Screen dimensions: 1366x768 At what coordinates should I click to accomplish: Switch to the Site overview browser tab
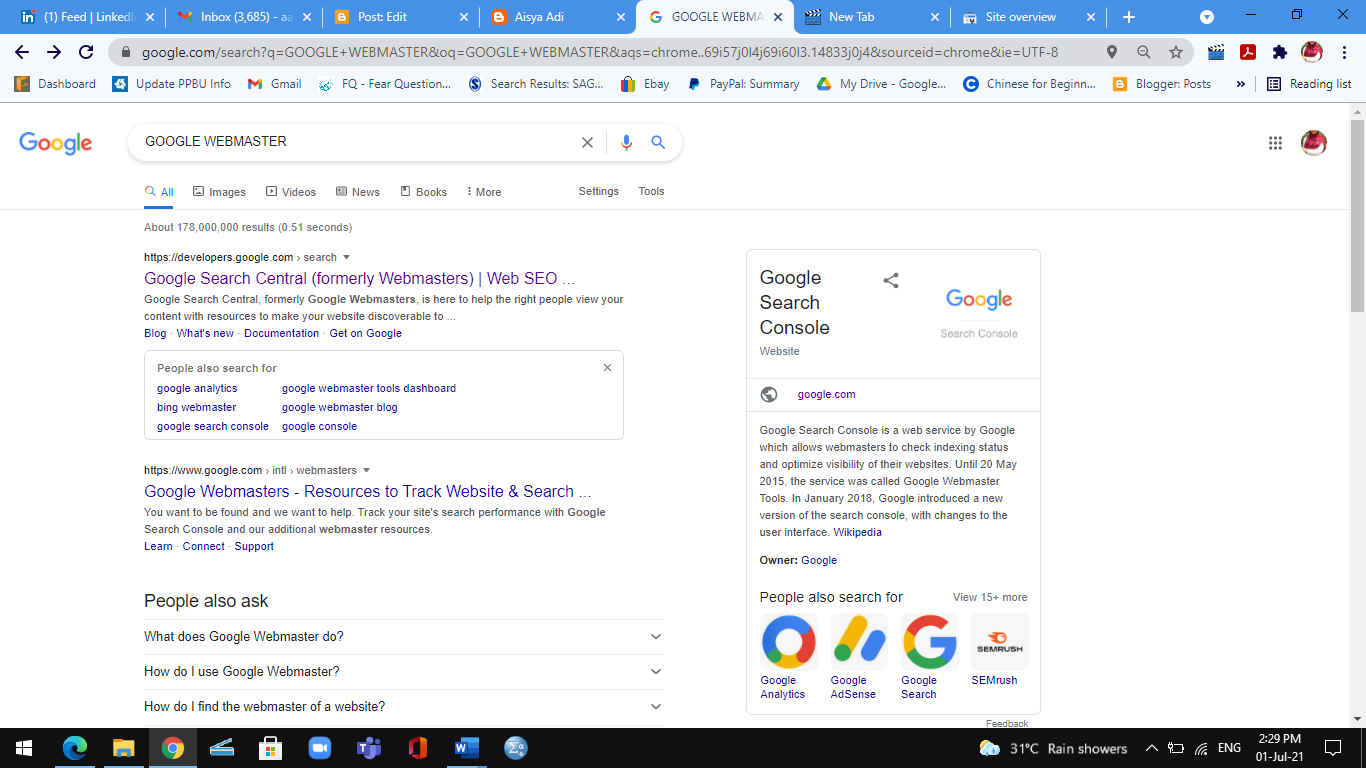(1027, 17)
